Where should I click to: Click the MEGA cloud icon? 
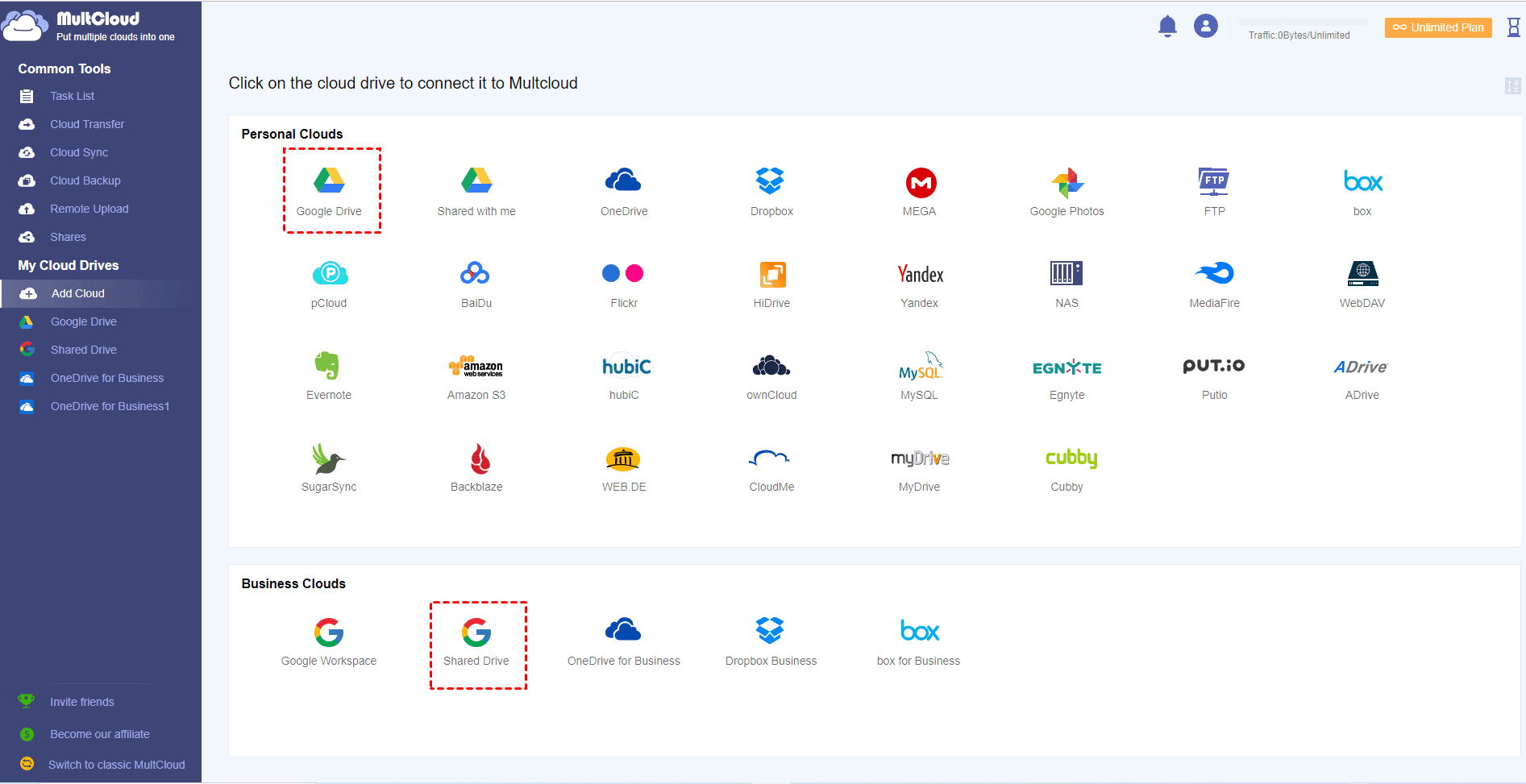(920, 182)
